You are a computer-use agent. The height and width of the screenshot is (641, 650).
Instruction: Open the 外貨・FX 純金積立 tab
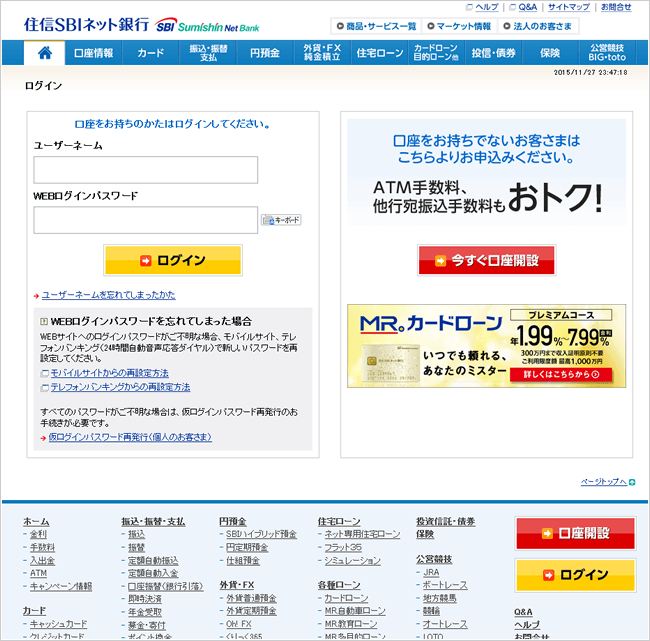(x=322, y=53)
